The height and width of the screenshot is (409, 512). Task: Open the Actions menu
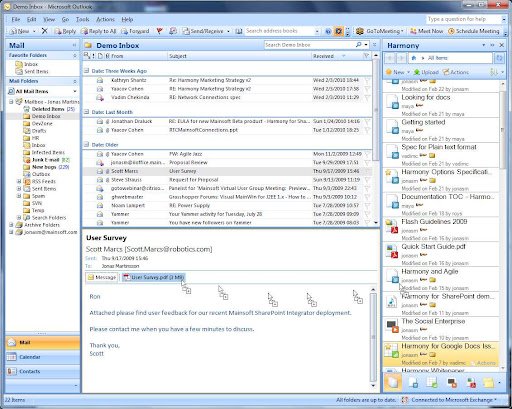105,19
